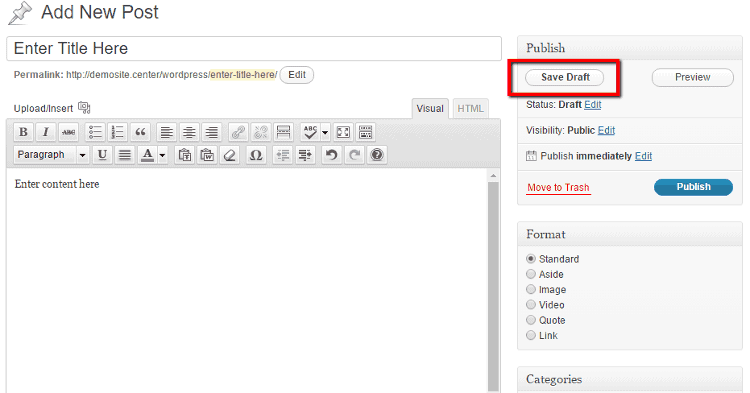Edit the Publish immediately schedule
Viewport: 750px width, 393px height.
pyautogui.click(x=643, y=156)
